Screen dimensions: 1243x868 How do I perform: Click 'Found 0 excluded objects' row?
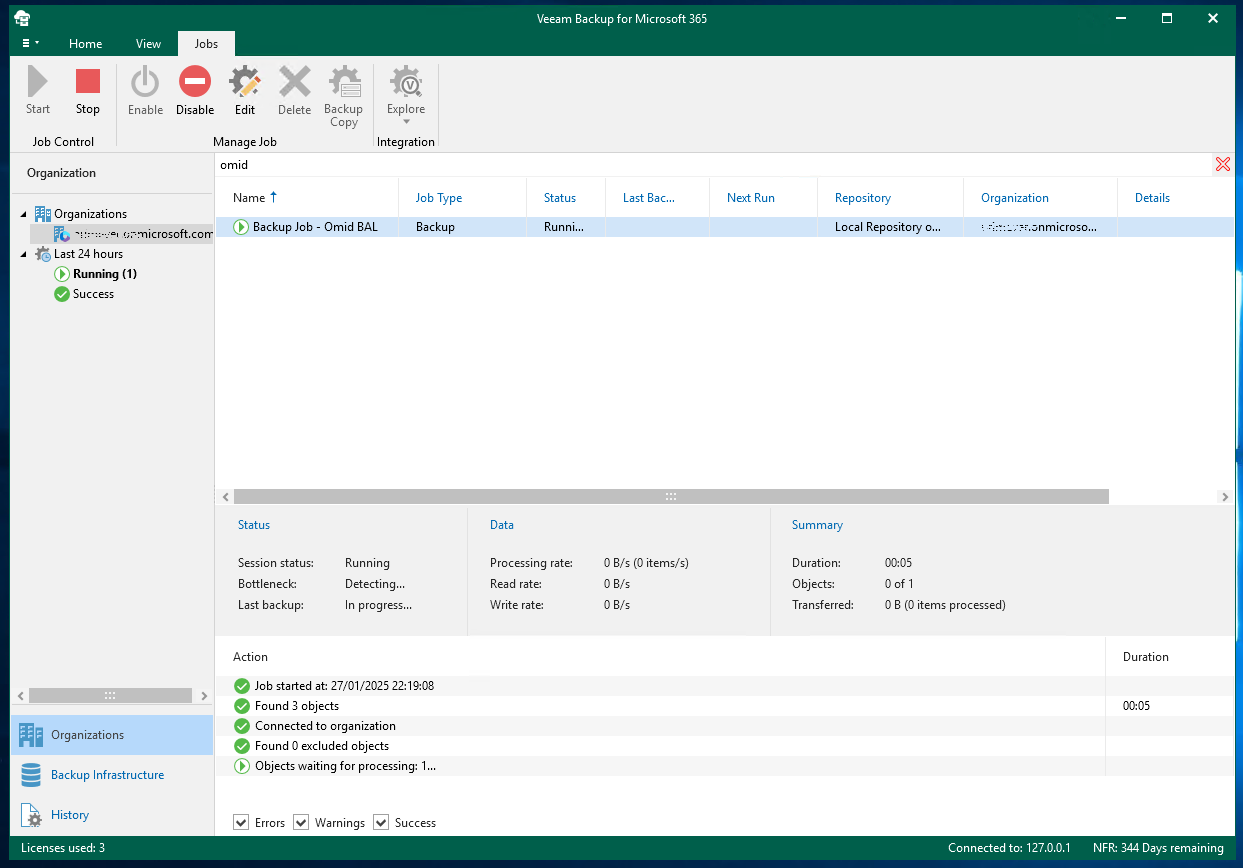tap(724, 746)
